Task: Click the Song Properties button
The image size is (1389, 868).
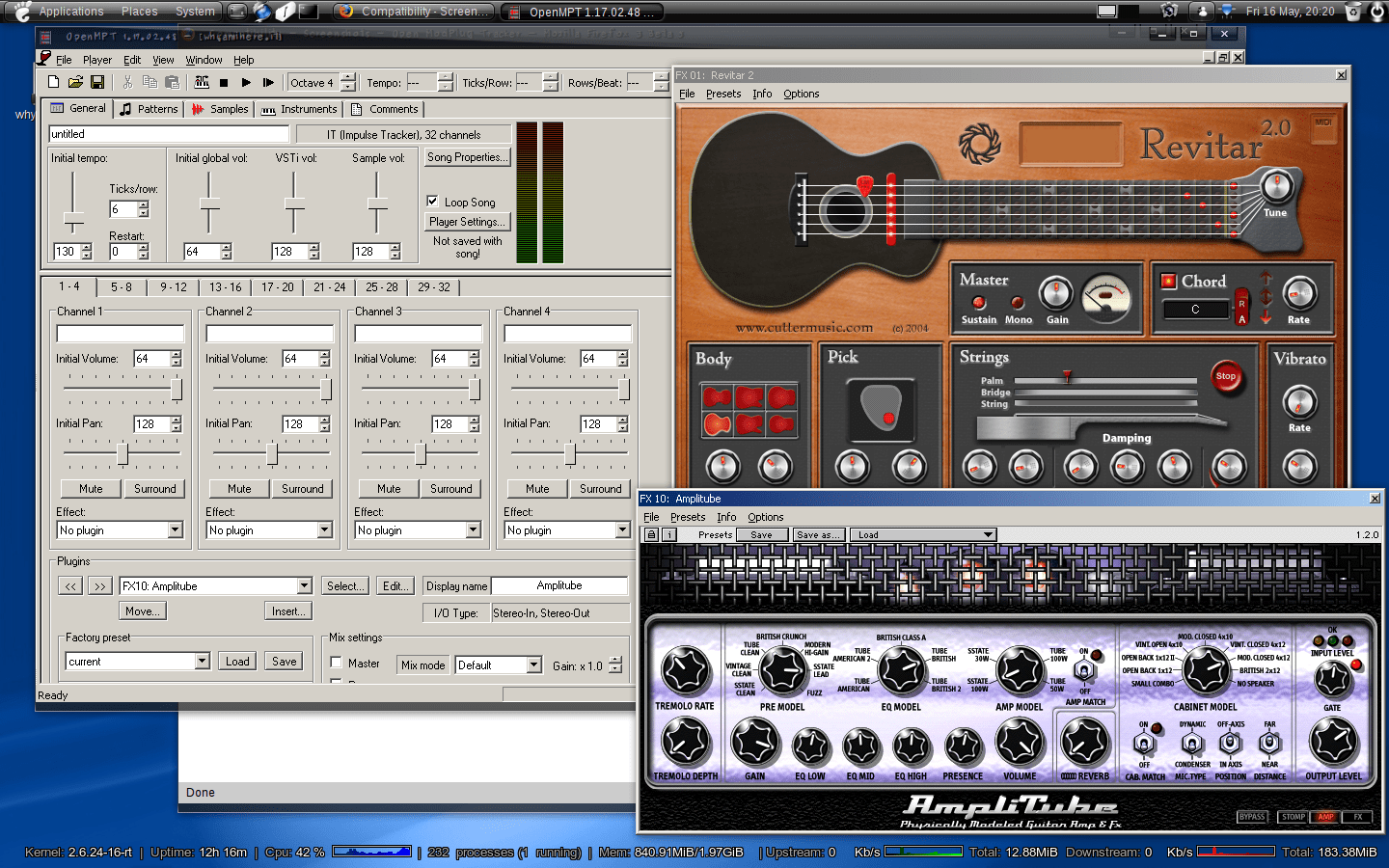Action: (x=467, y=157)
